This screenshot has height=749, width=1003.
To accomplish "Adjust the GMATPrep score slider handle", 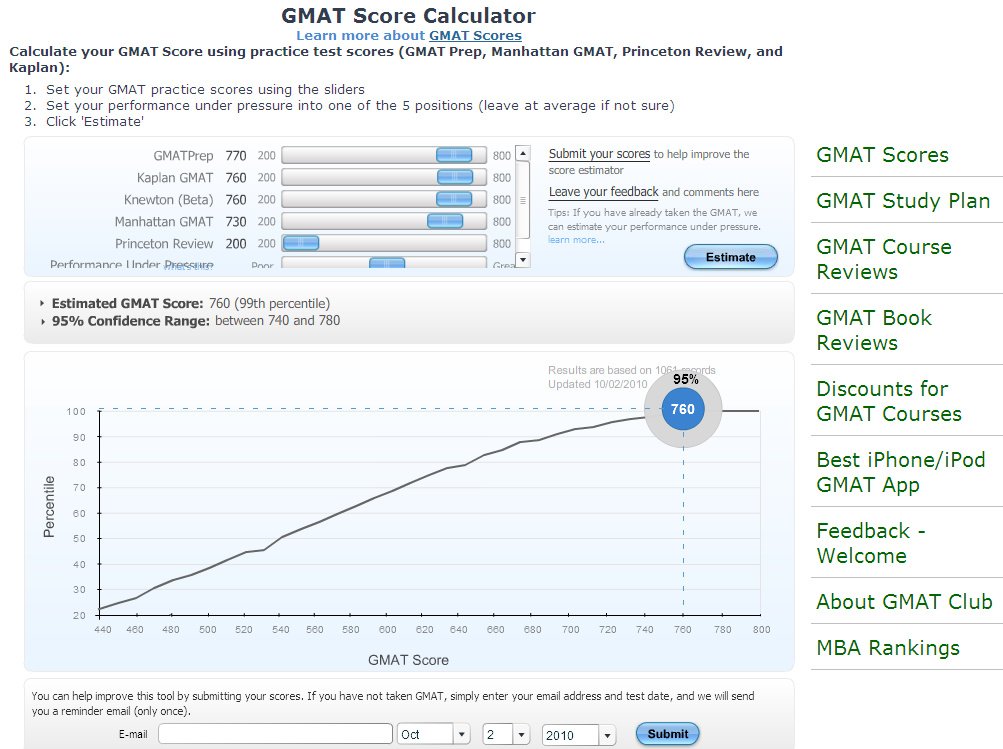I will pos(454,155).
